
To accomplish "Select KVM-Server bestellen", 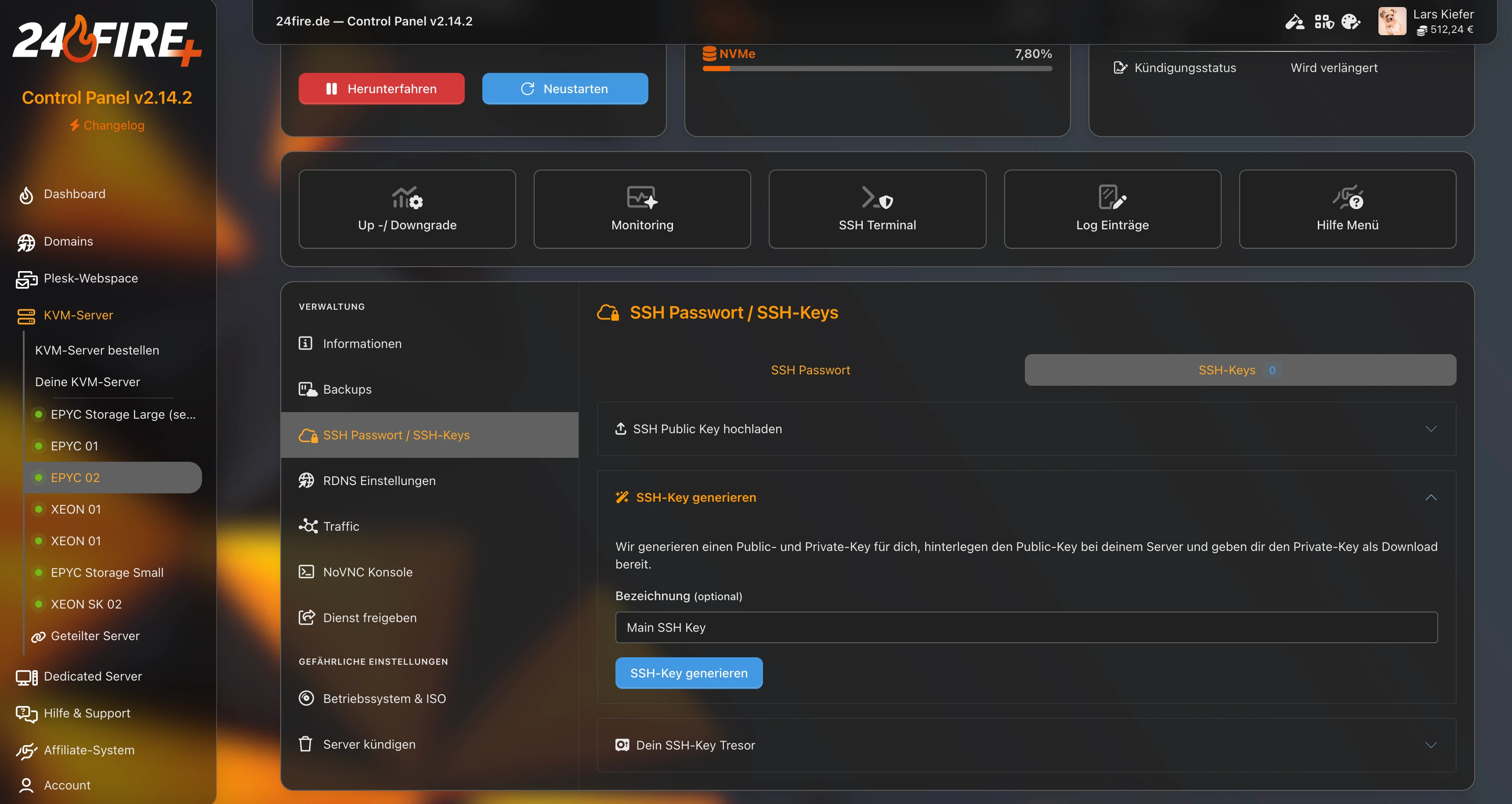I will click(97, 350).
